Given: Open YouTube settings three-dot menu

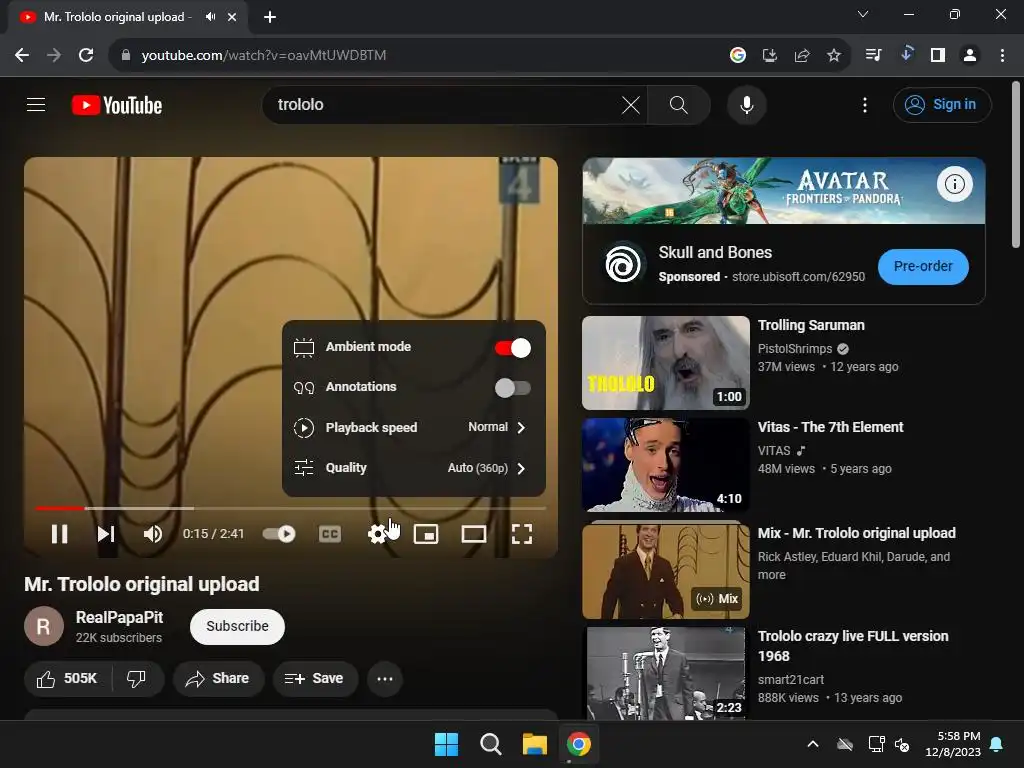Looking at the screenshot, I should pyautogui.click(x=865, y=104).
